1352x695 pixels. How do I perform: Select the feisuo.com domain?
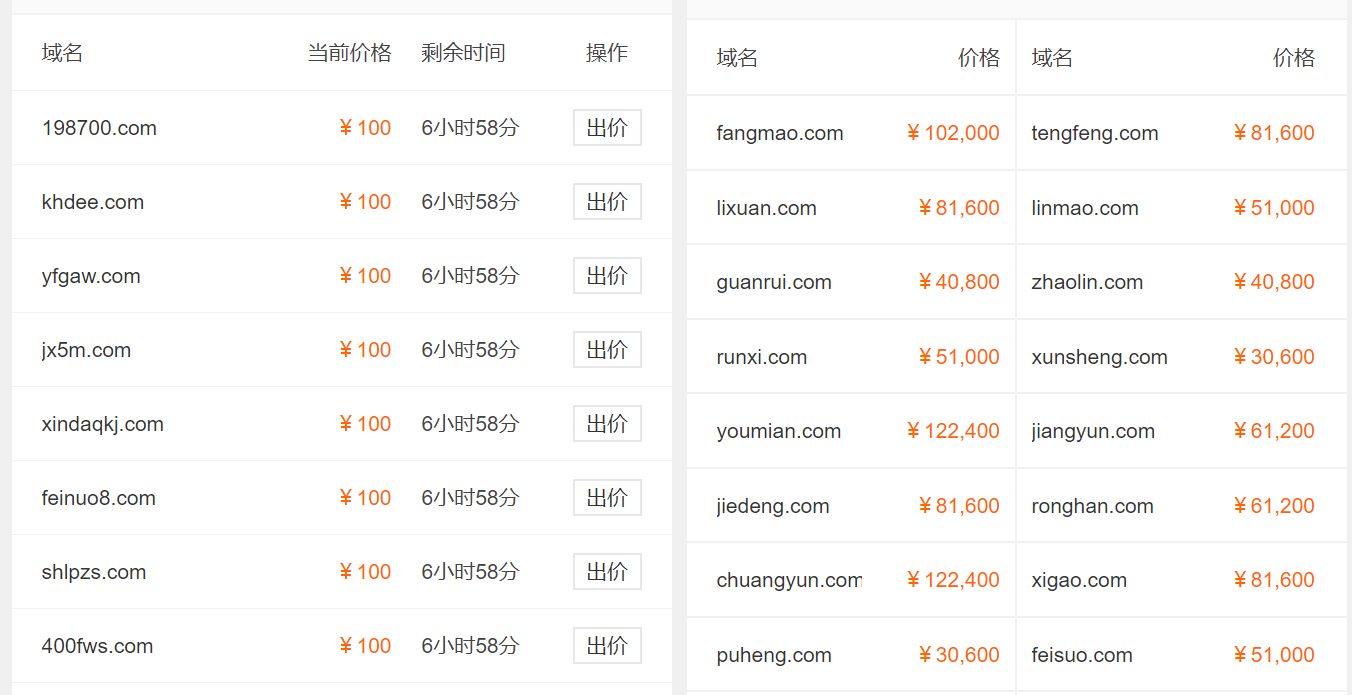[x=1083, y=654]
